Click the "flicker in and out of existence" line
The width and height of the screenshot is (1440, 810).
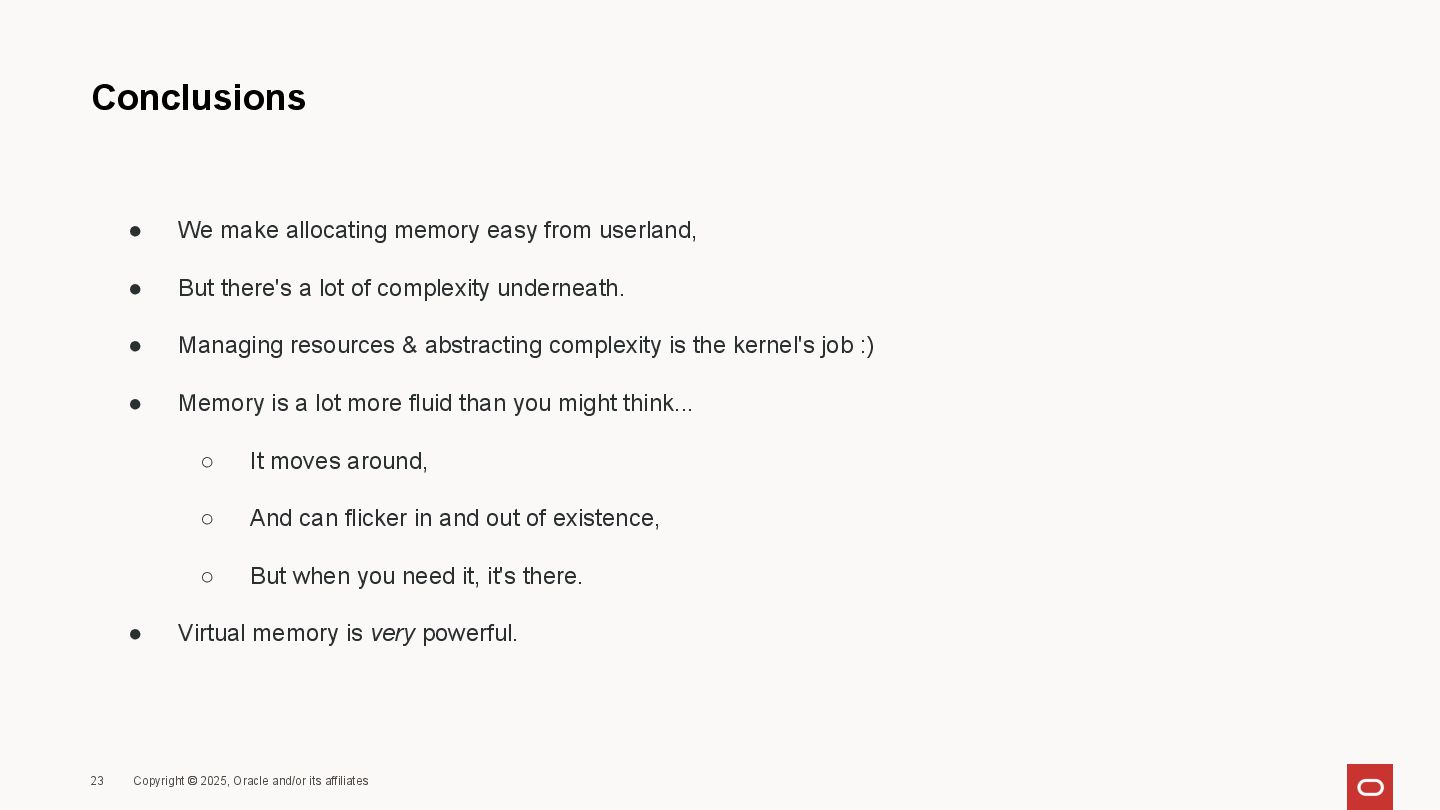[454, 518]
